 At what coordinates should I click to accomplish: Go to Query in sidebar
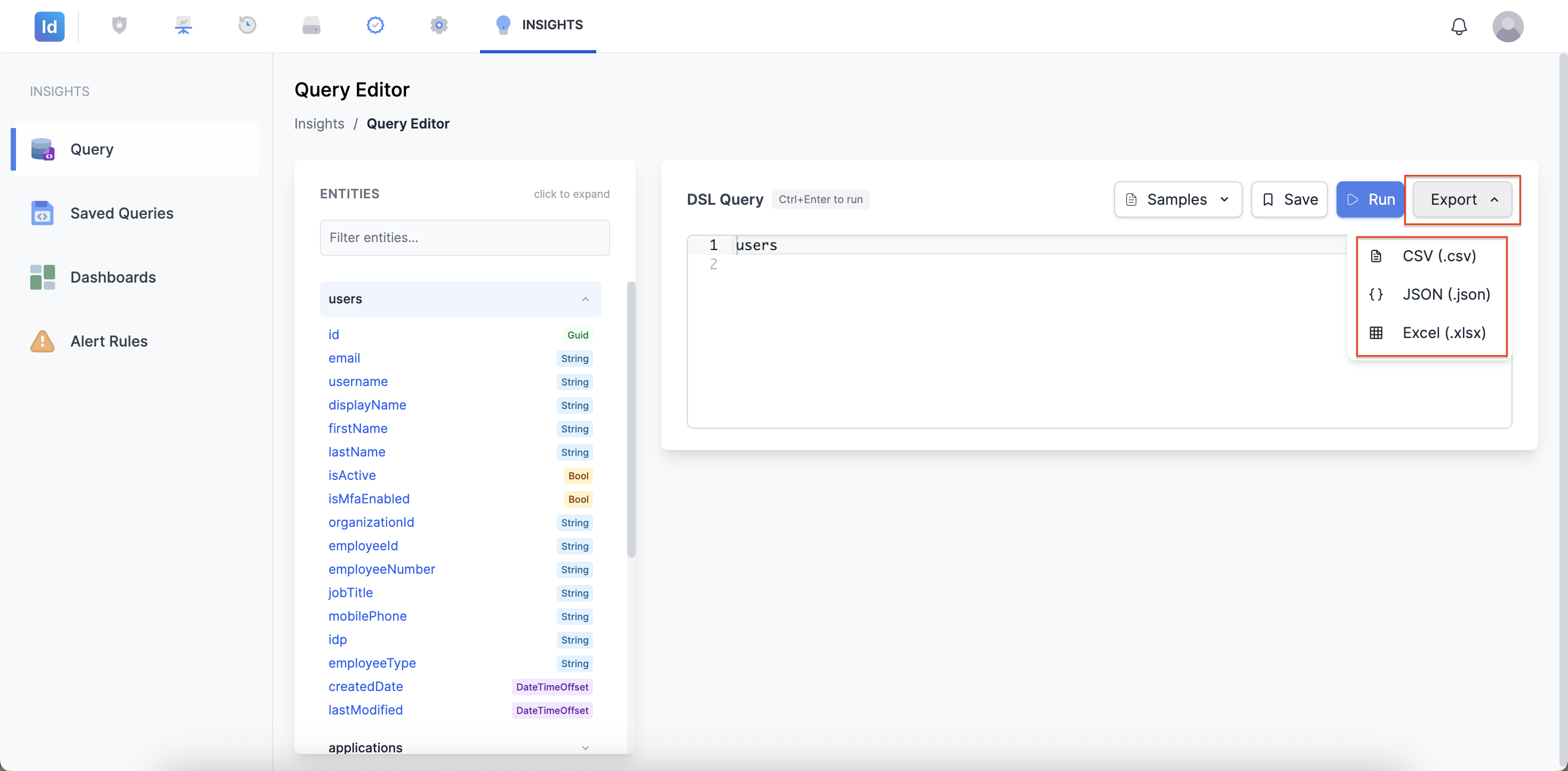[x=135, y=149]
